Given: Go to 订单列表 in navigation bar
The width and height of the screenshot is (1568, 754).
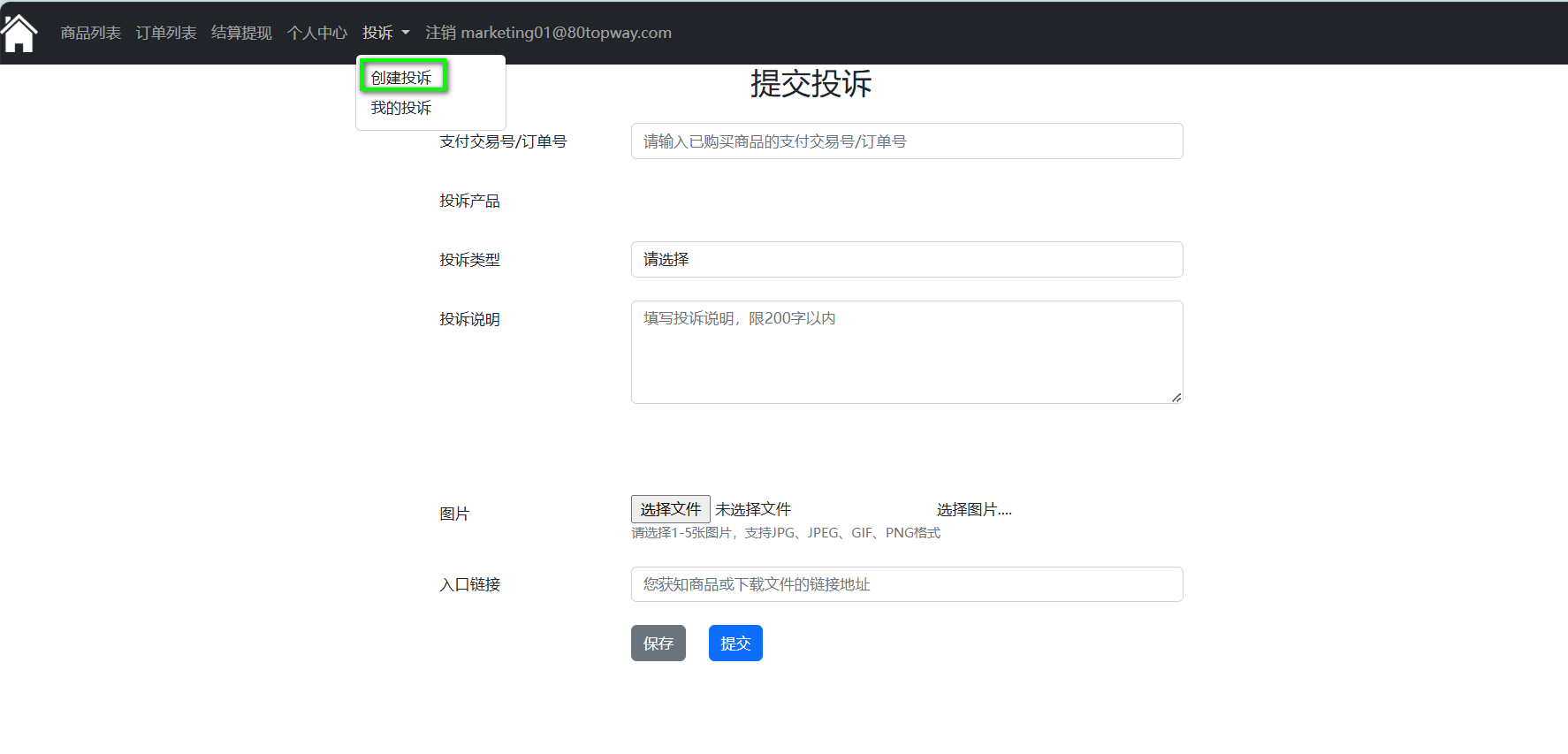Looking at the screenshot, I should pyautogui.click(x=166, y=33).
